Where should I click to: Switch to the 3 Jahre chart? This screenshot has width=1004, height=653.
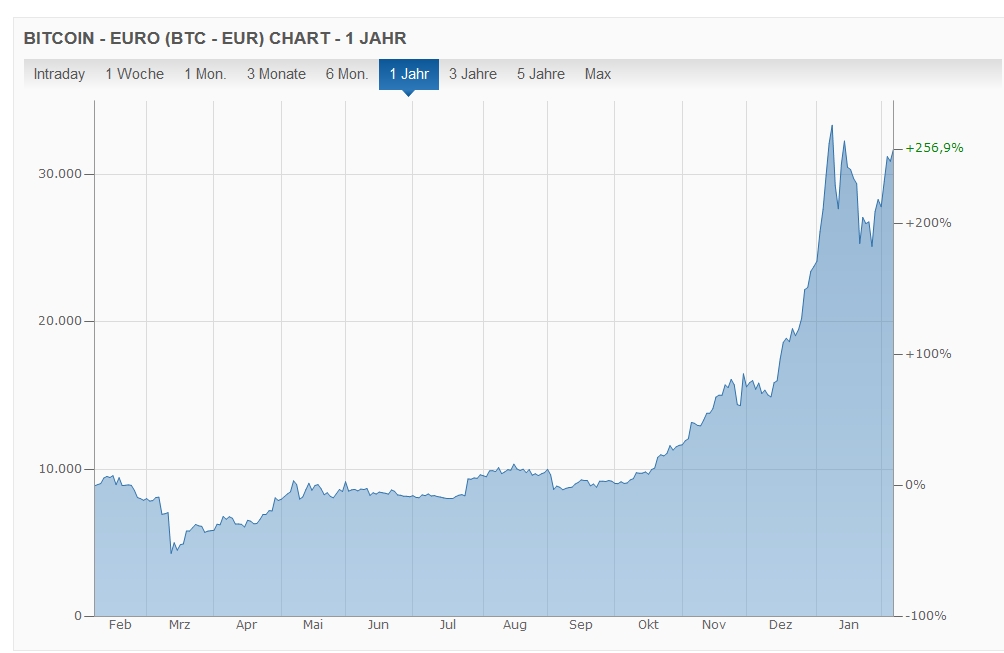click(473, 74)
